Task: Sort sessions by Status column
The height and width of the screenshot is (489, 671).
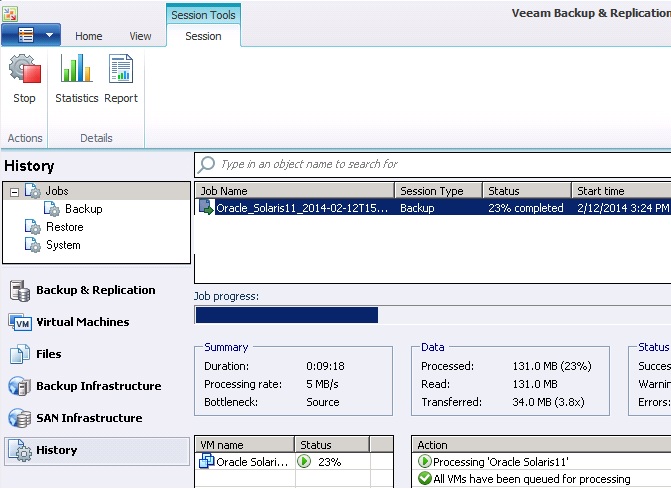Action: pyautogui.click(x=527, y=191)
